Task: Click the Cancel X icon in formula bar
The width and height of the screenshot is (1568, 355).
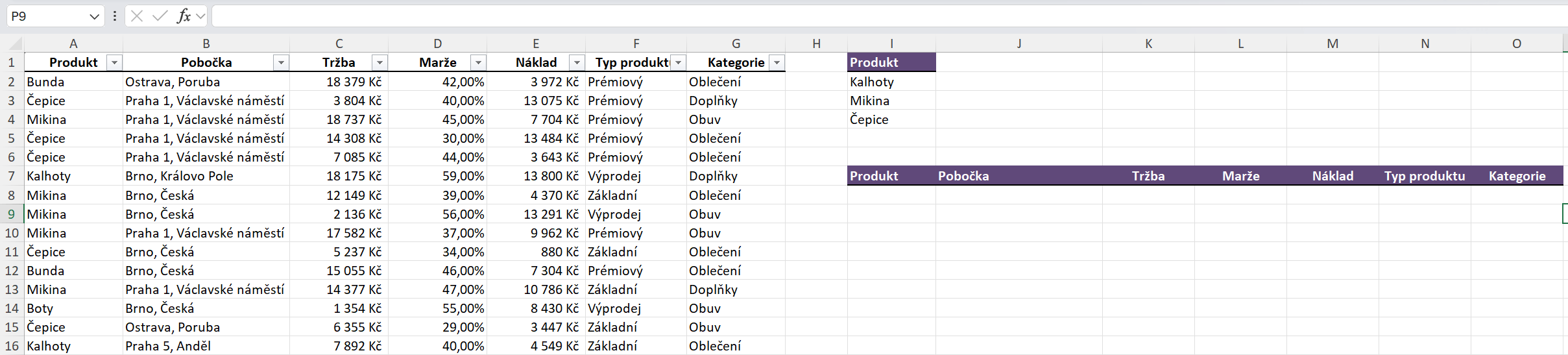Action: pos(136,16)
